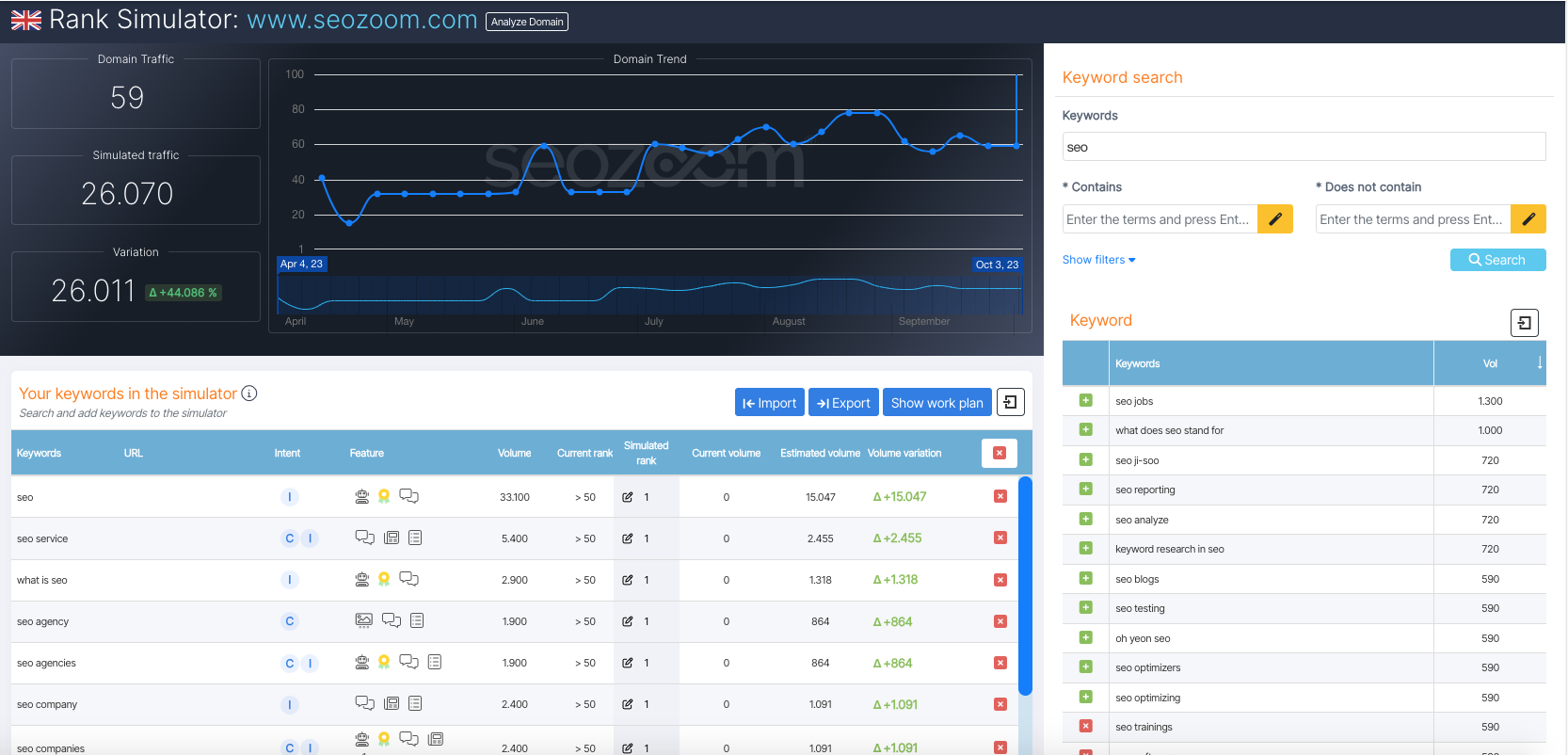Click the Search button

click(x=1497, y=260)
